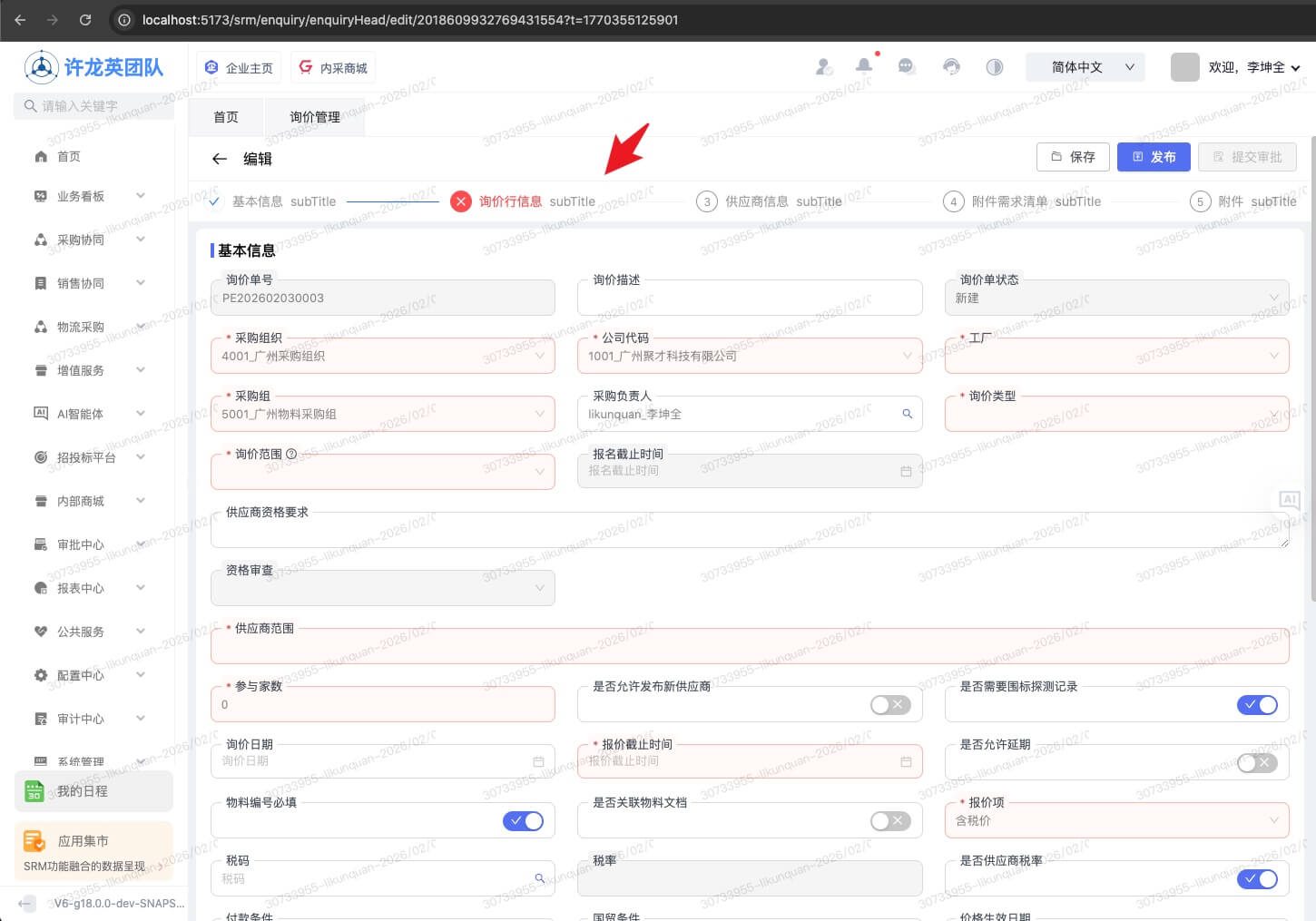Screen dimensions: 1316x921
Task: Switch to the 首页 tab
Action: click(226, 117)
